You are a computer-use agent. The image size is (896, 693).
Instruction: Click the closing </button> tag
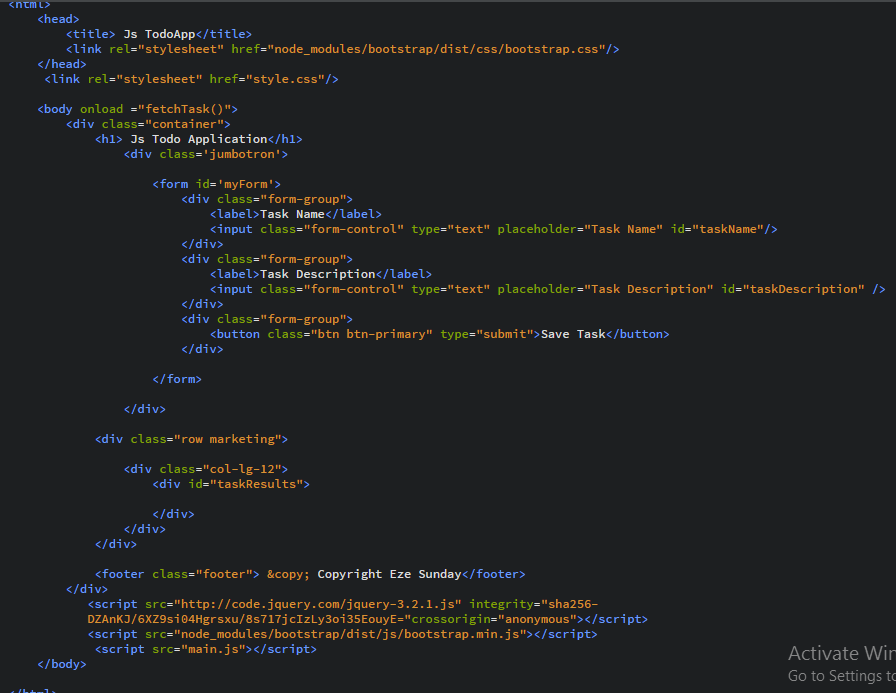(x=637, y=334)
